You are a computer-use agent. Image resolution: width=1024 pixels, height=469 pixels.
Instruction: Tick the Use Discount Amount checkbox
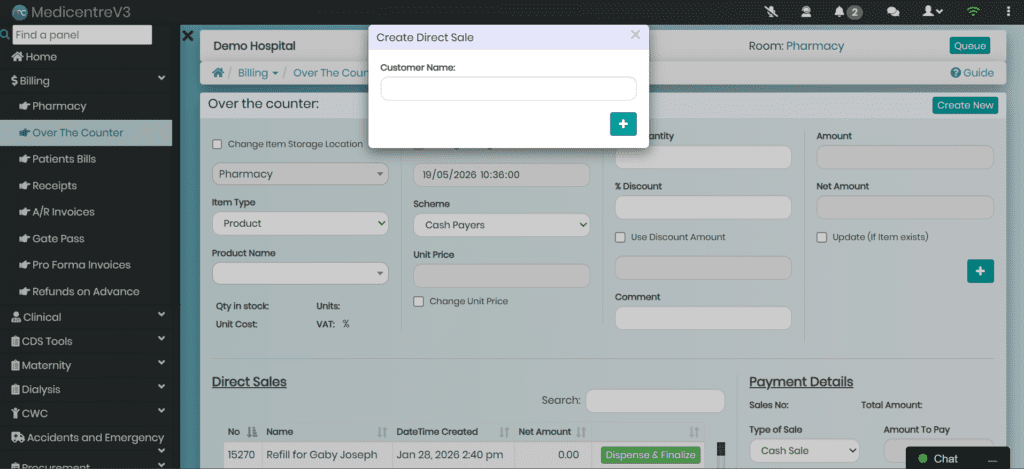[620, 238]
